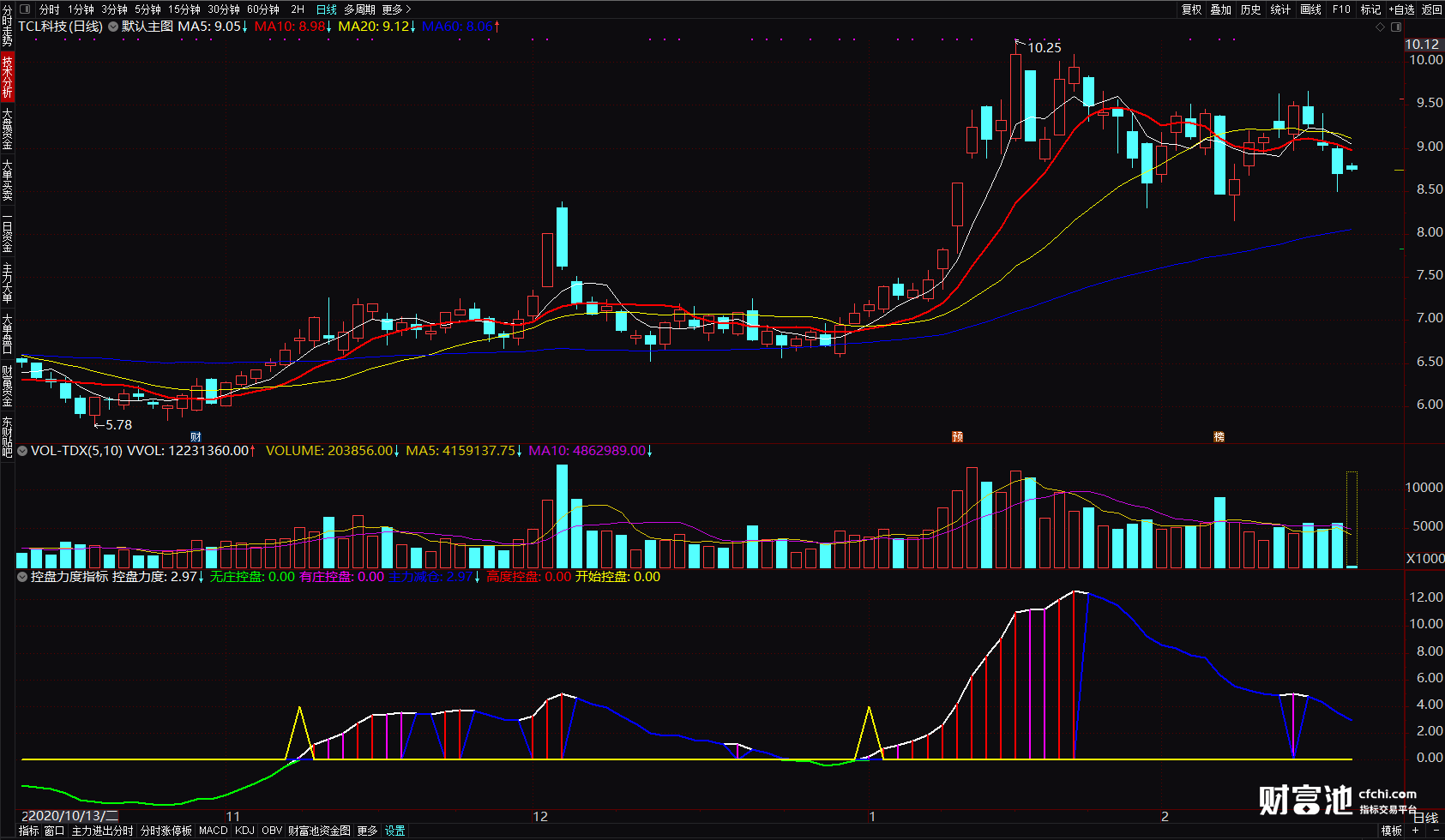Screen dimensions: 1445x840
Task: Click the 控盘力度: 2.97 value
Action: pyautogui.click(x=158, y=577)
